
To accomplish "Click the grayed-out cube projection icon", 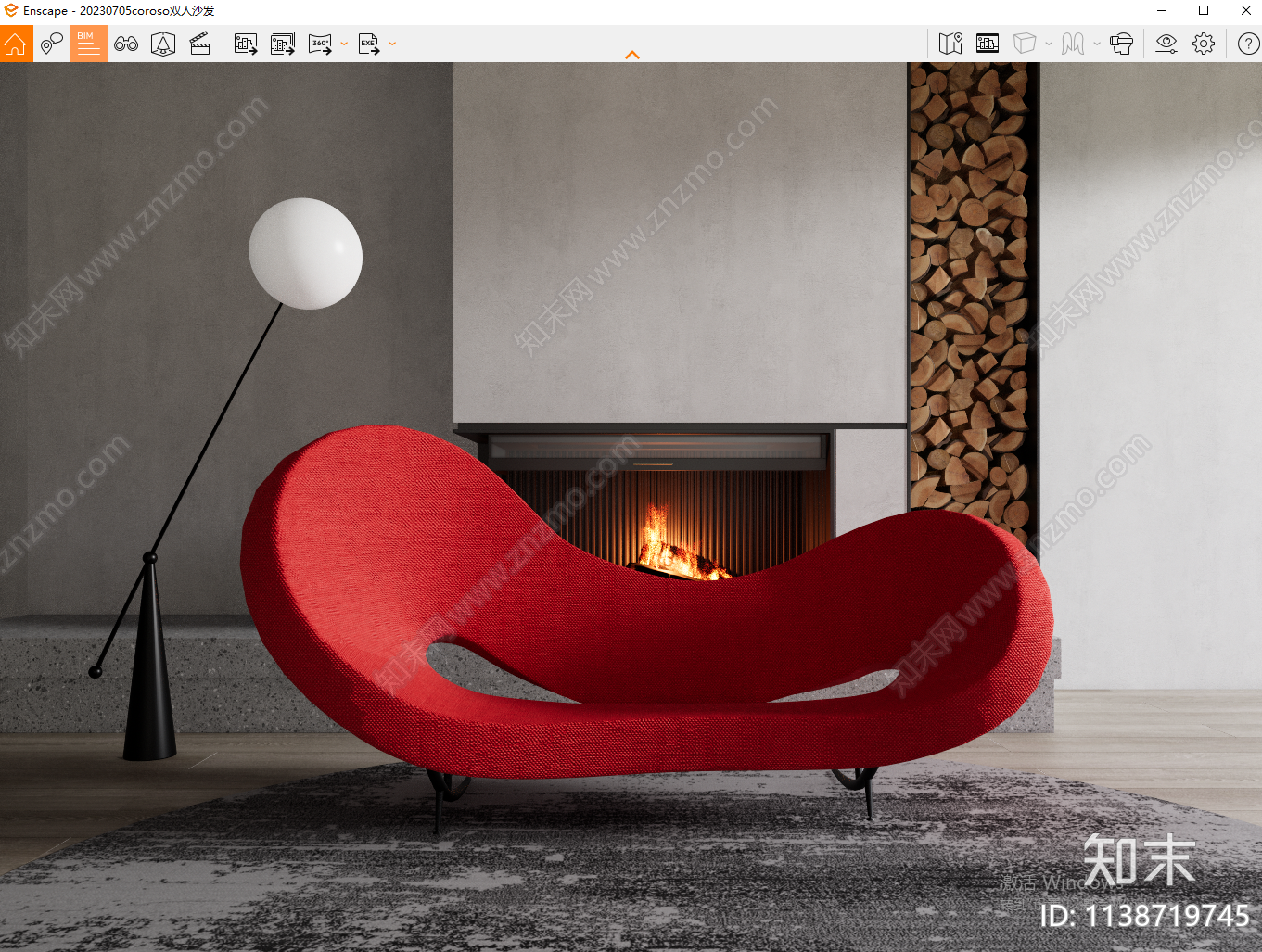I will pos(1025,44).
